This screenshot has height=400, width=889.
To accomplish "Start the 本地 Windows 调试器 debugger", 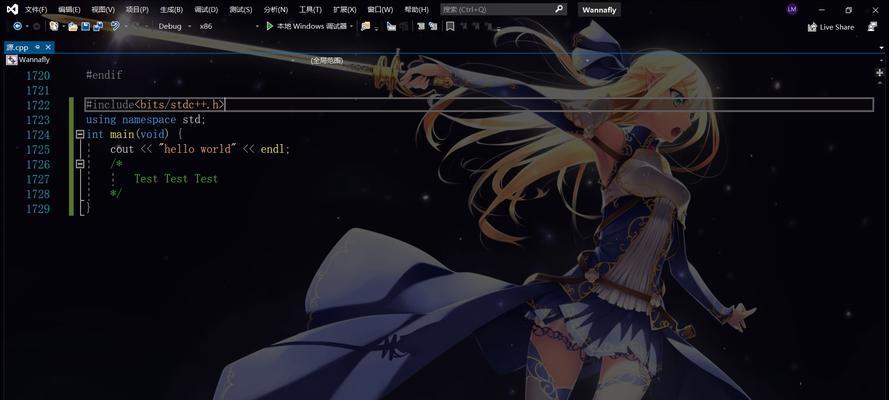I will (x=311, y=26).
